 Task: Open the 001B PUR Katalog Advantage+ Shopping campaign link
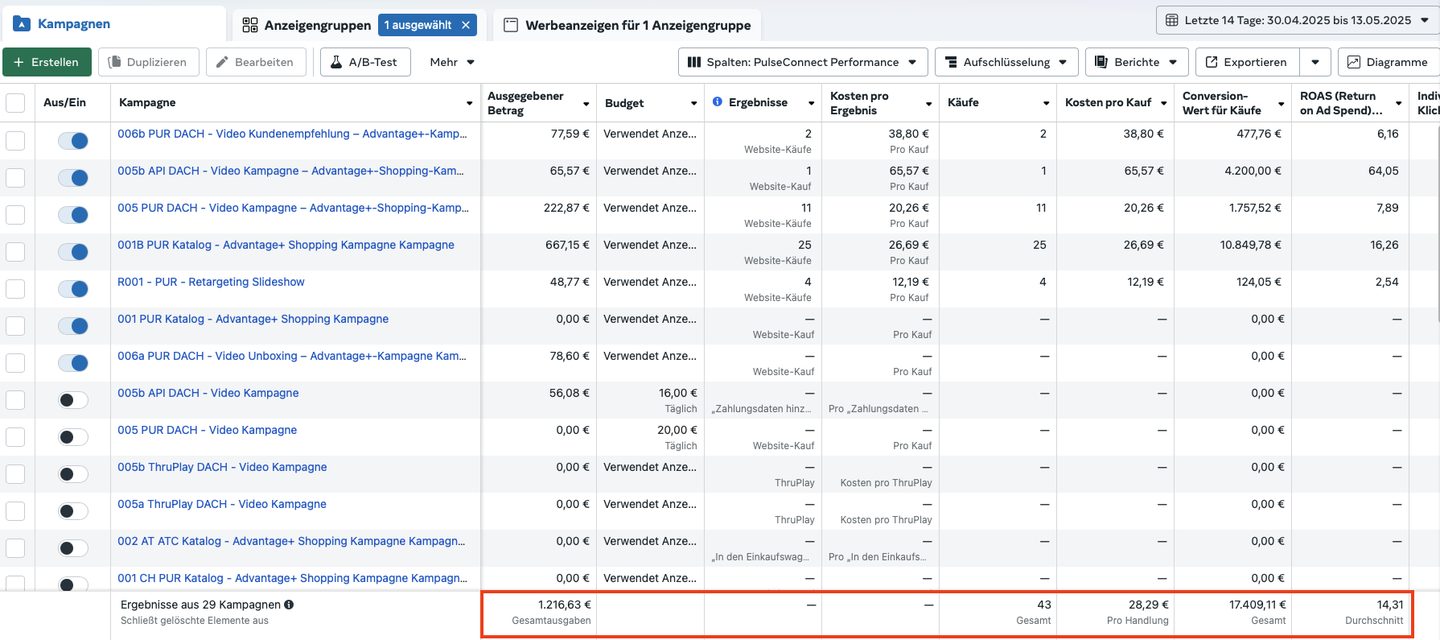pyautogui.click(x=286, y=244)
